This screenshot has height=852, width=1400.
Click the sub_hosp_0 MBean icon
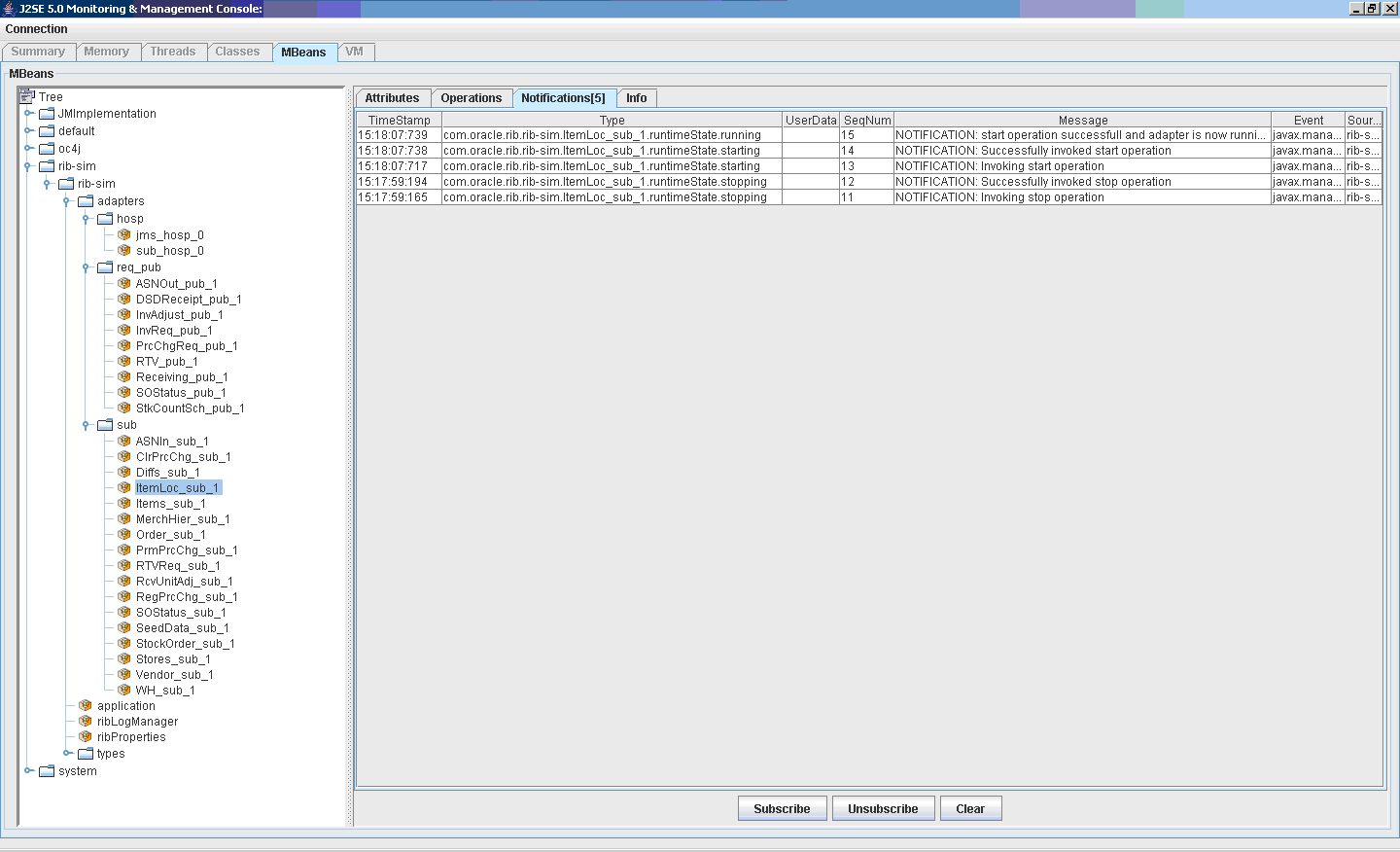[124, 250]
